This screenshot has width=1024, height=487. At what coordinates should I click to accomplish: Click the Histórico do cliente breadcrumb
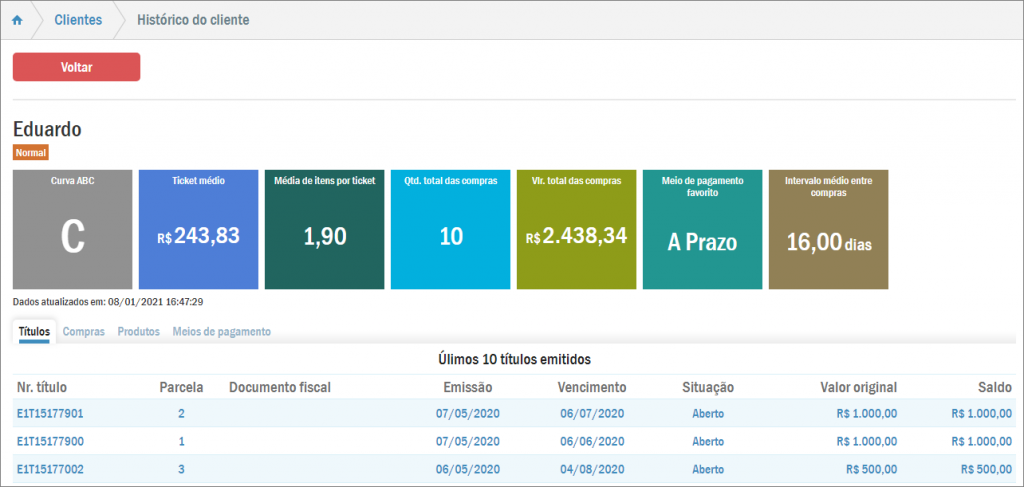click(x=193, y=20)
